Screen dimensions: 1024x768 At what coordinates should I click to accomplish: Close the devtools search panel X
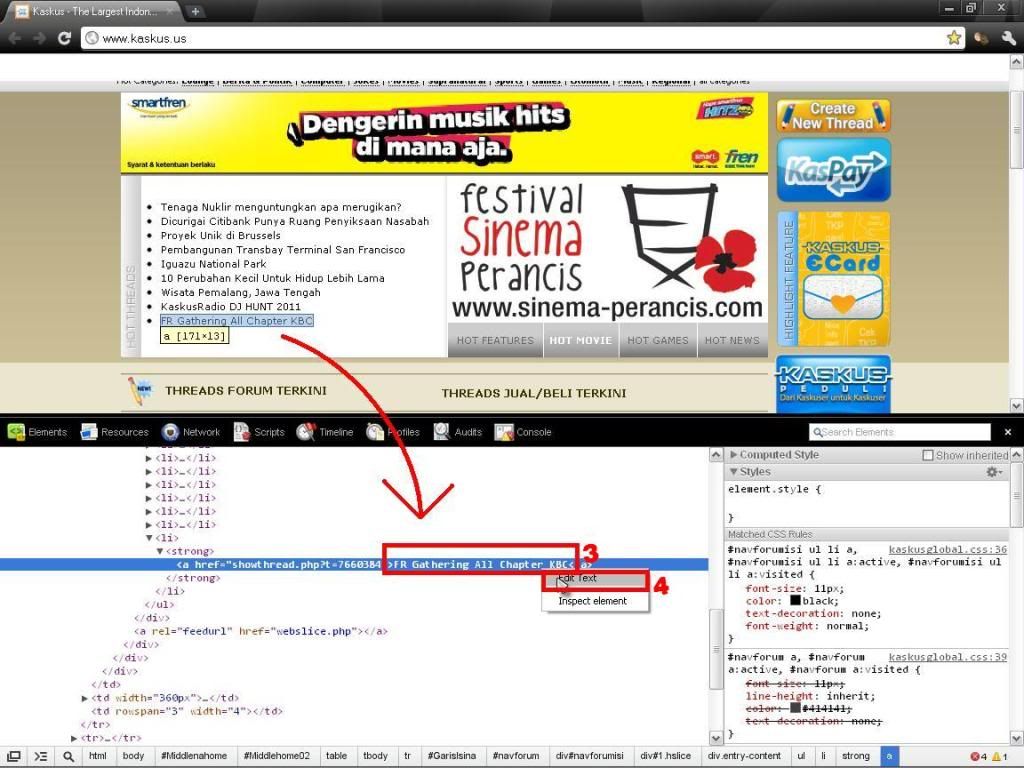coord(1008,432)
